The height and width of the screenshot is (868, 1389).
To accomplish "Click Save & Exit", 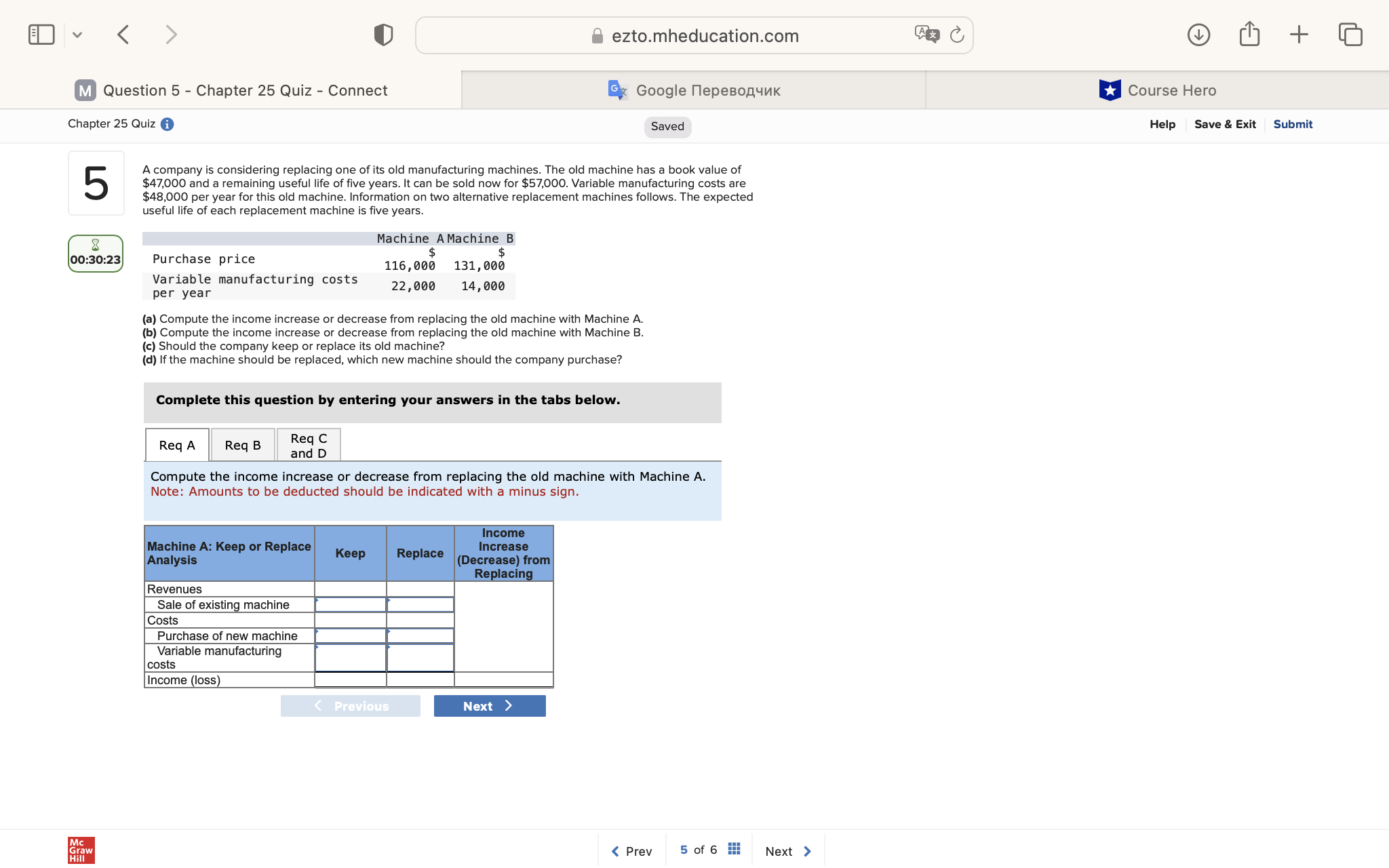I will [1225, 124].
